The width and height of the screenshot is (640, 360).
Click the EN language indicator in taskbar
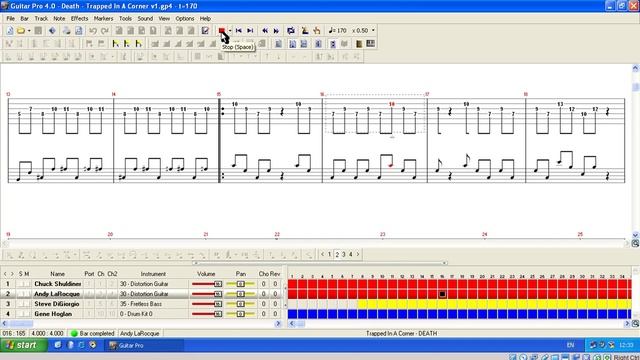570,345
